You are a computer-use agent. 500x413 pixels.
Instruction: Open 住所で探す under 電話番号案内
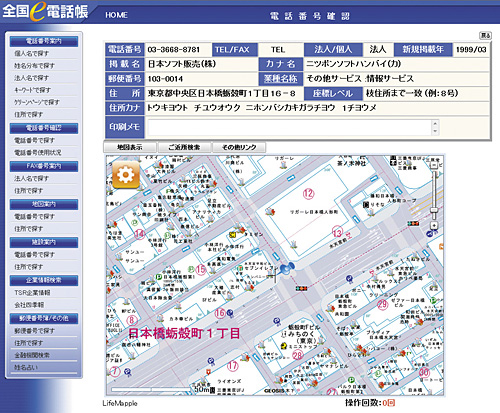[x=28, y=115]
